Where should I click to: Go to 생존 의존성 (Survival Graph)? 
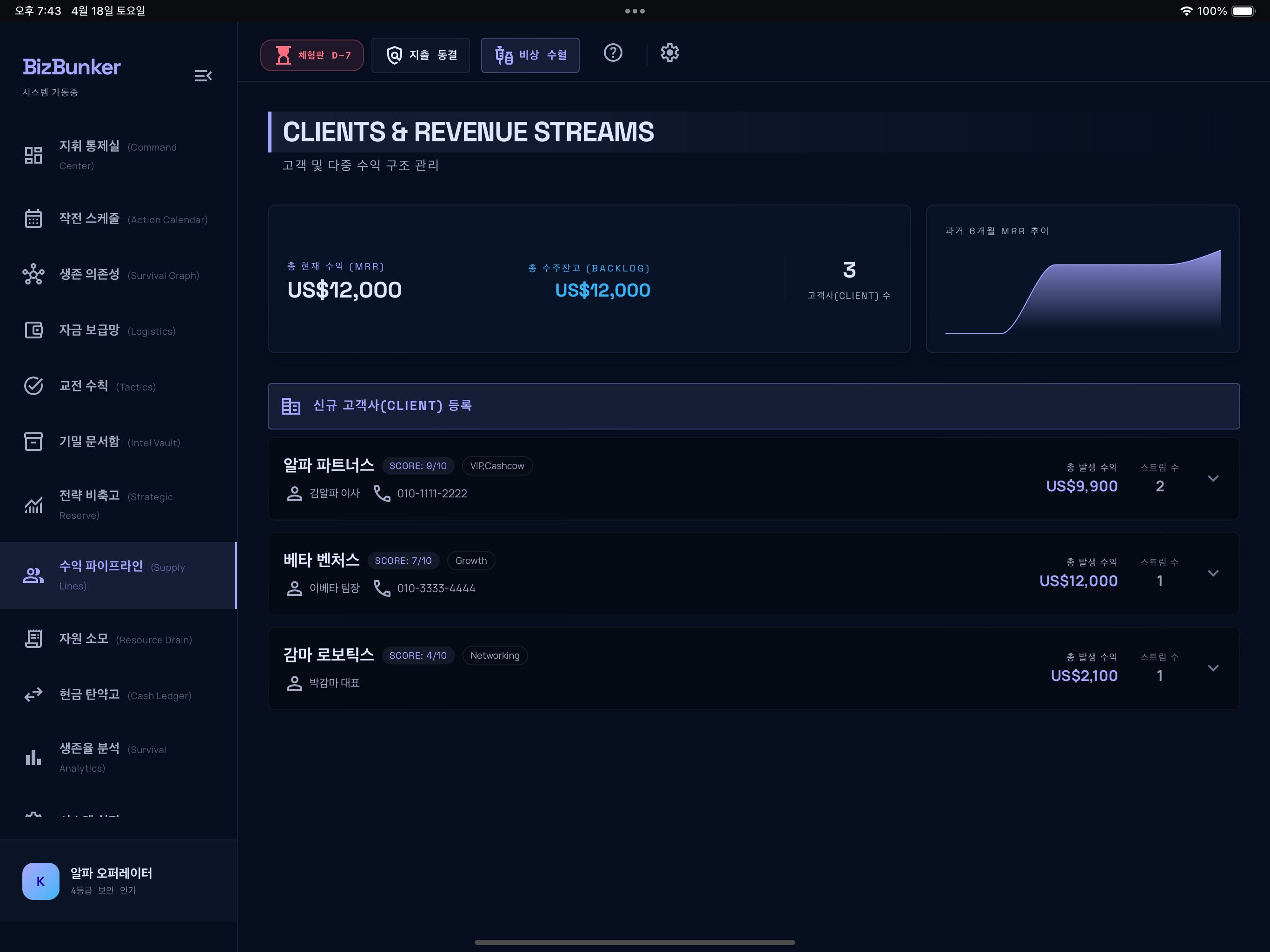118,274
